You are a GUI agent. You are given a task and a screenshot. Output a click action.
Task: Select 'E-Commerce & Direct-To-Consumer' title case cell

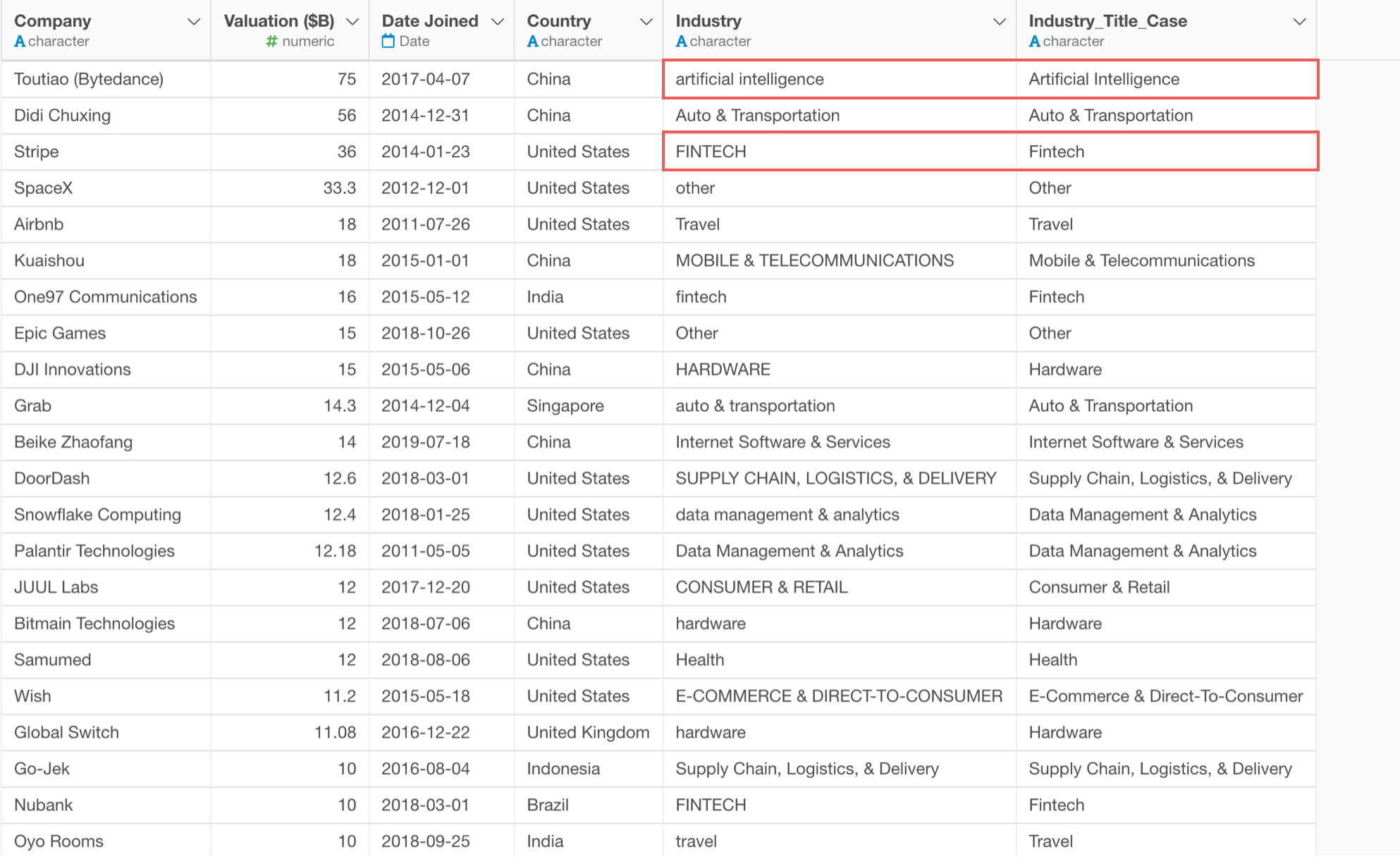coord(1166,697)
